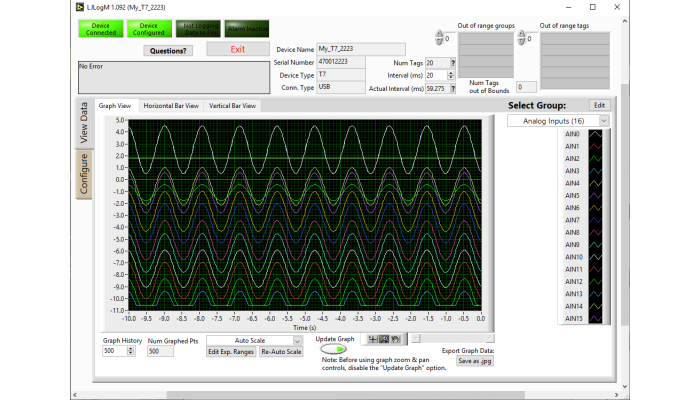Click the AIN2 plot line swatch
This screenshot has height=400, width=700.
[596, 158]
